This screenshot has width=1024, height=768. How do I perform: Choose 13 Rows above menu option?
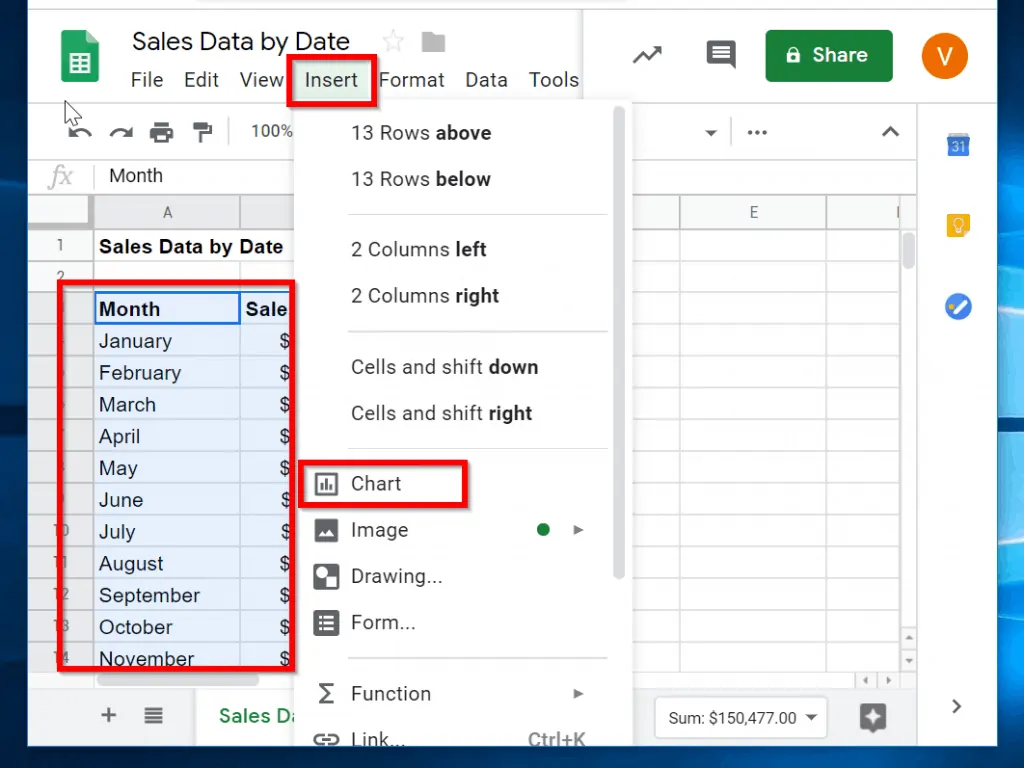(421, 133)
